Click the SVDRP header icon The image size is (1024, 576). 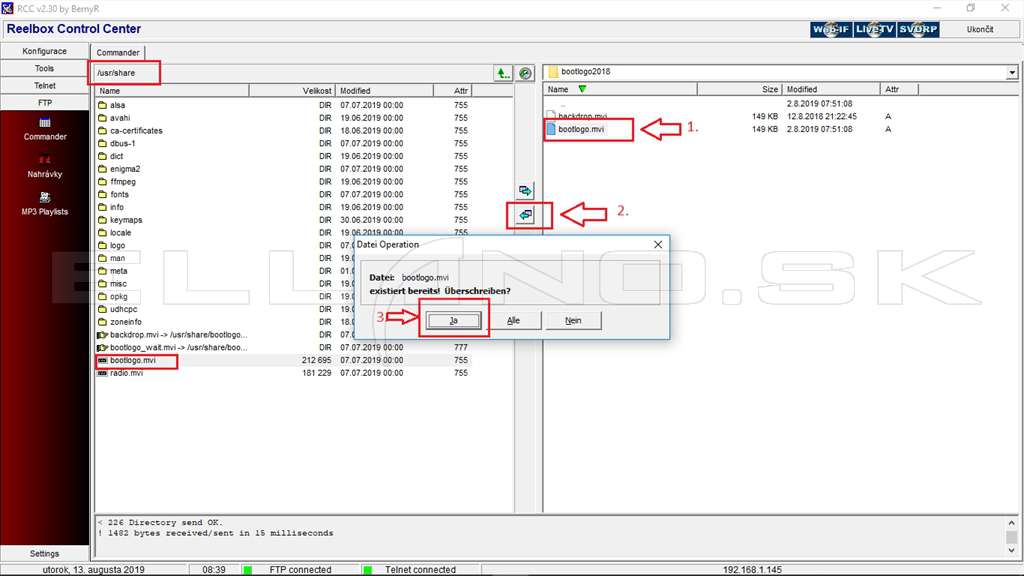pyautogui.click(x=918, y=29)
